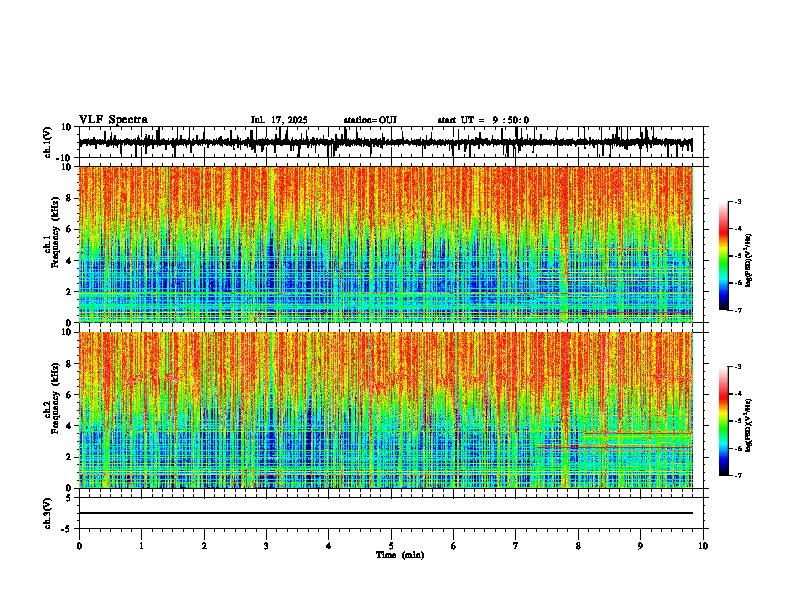Click the "VLF Spectra" plot title

(x=113, y=120)
